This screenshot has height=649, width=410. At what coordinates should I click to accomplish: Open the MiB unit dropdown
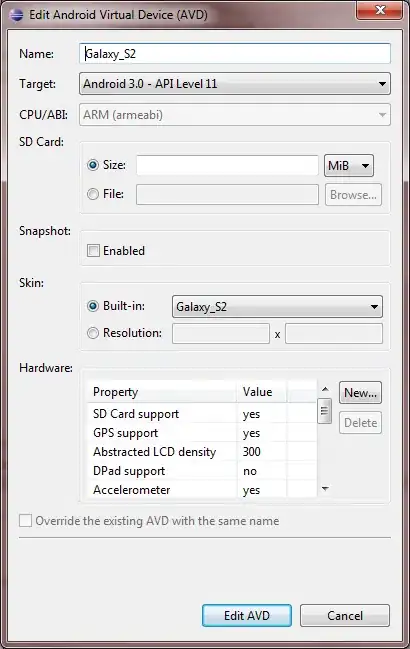[x=349, y=166]
